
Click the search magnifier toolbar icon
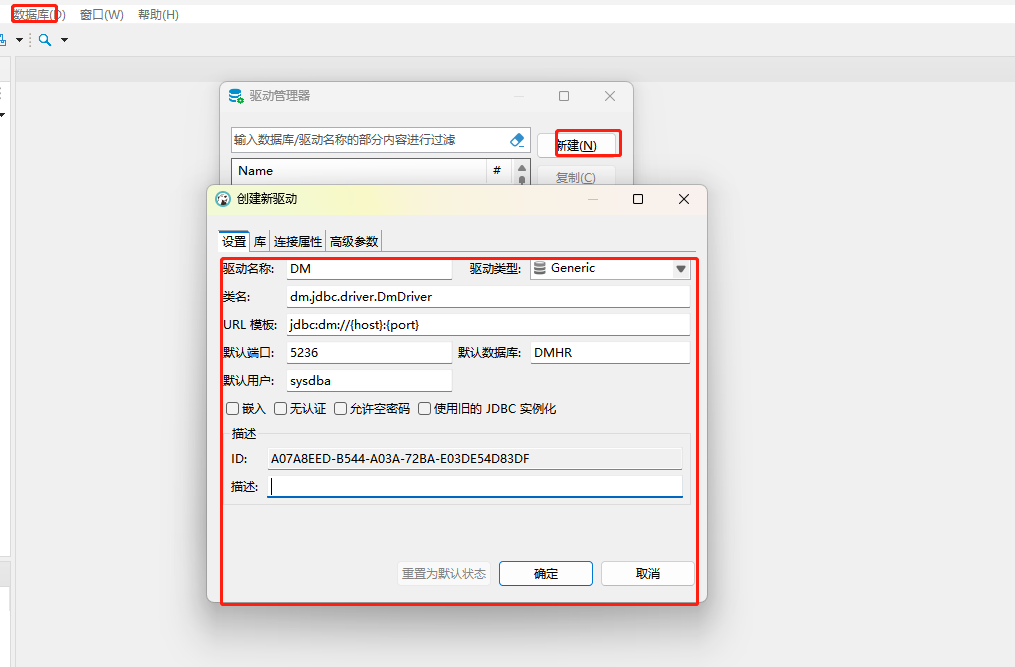[x=45, y=40]
